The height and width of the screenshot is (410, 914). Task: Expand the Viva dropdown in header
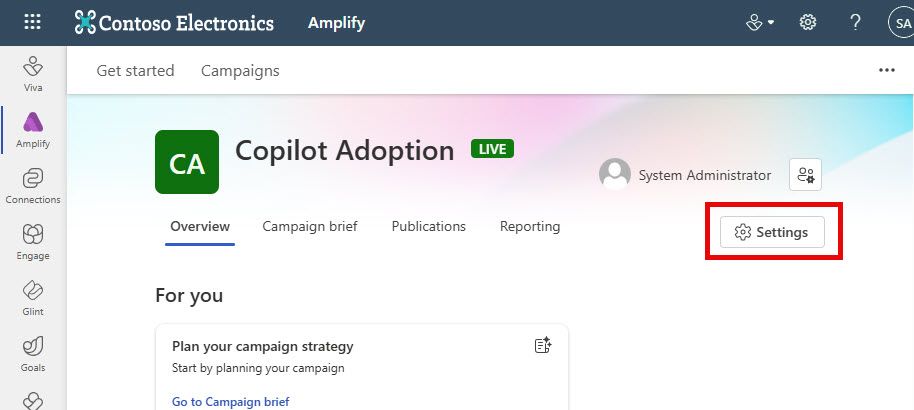[760, 23]
